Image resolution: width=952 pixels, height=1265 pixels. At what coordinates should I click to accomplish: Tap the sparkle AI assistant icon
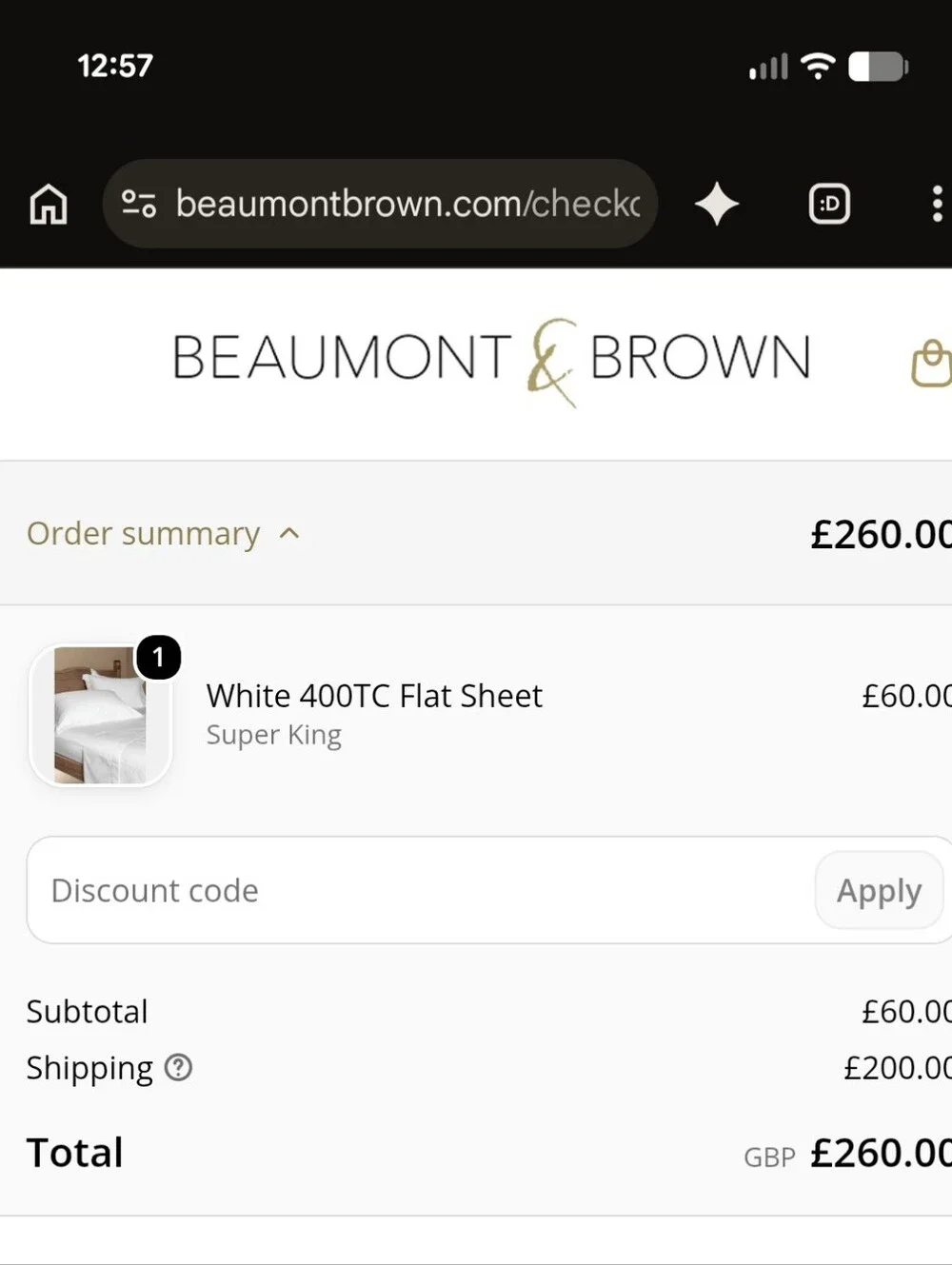(717, 204)
